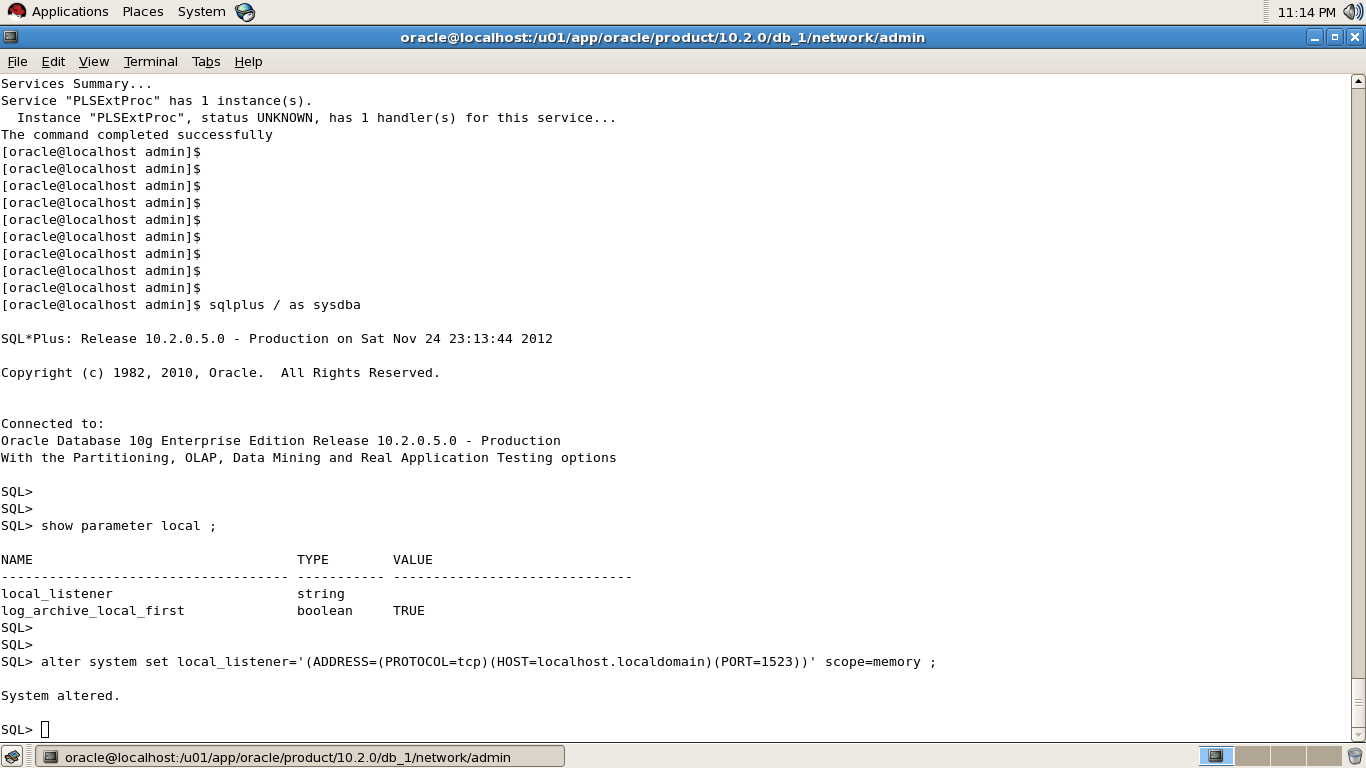The width and height of the screenshot is (1366, 768).
Task: Open the Terminal menu in menu bar
Action: pos(150,61)
